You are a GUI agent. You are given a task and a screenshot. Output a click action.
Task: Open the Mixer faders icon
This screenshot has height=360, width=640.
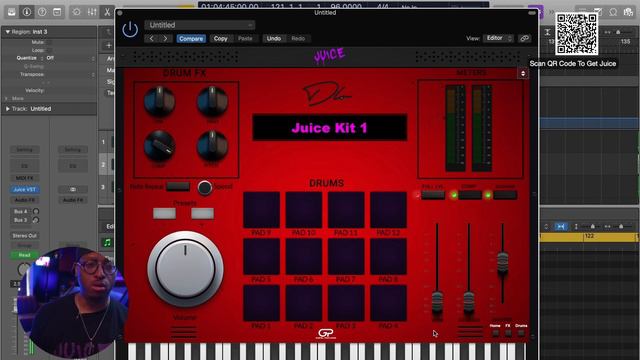tap(92, 12)
